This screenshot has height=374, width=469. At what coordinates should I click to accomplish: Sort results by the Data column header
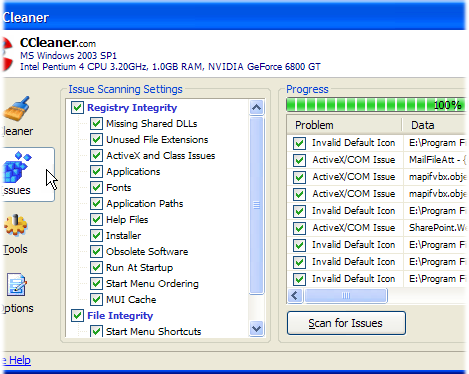tap(434, 125)
